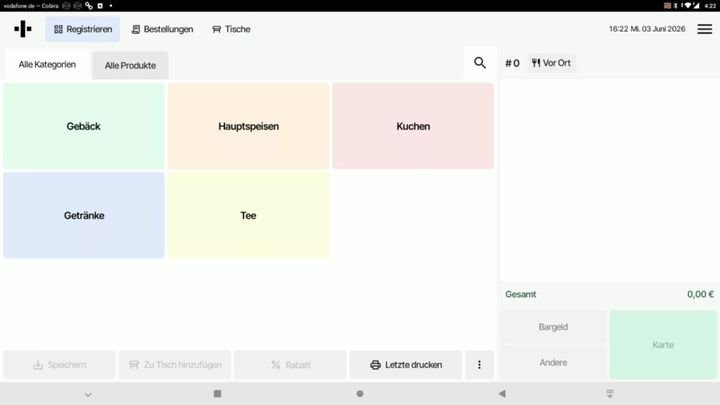
Task: Open the Gebäck category tile
Action: click(x=84, y=126)
